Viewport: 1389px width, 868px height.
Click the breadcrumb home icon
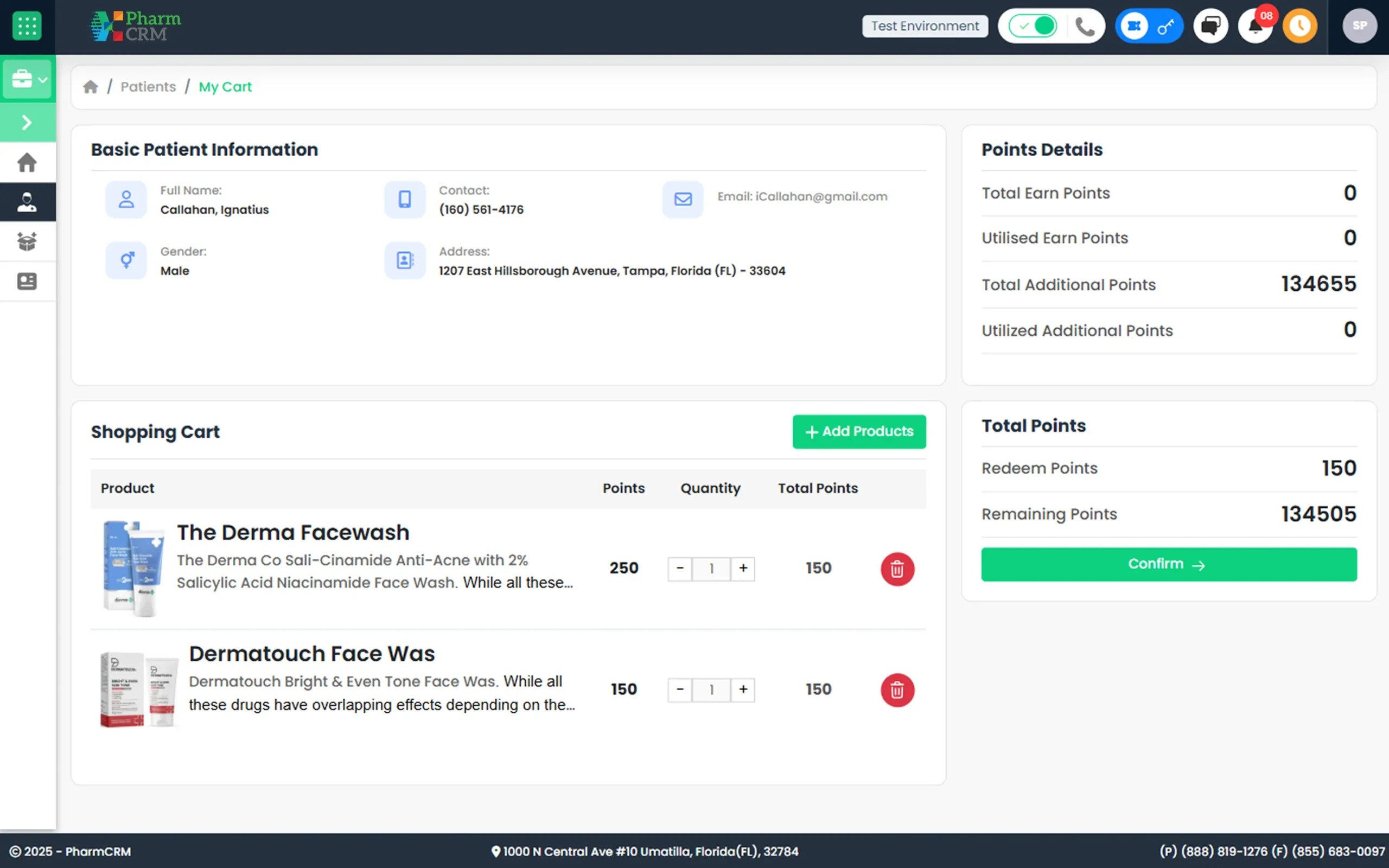(90, 87)
